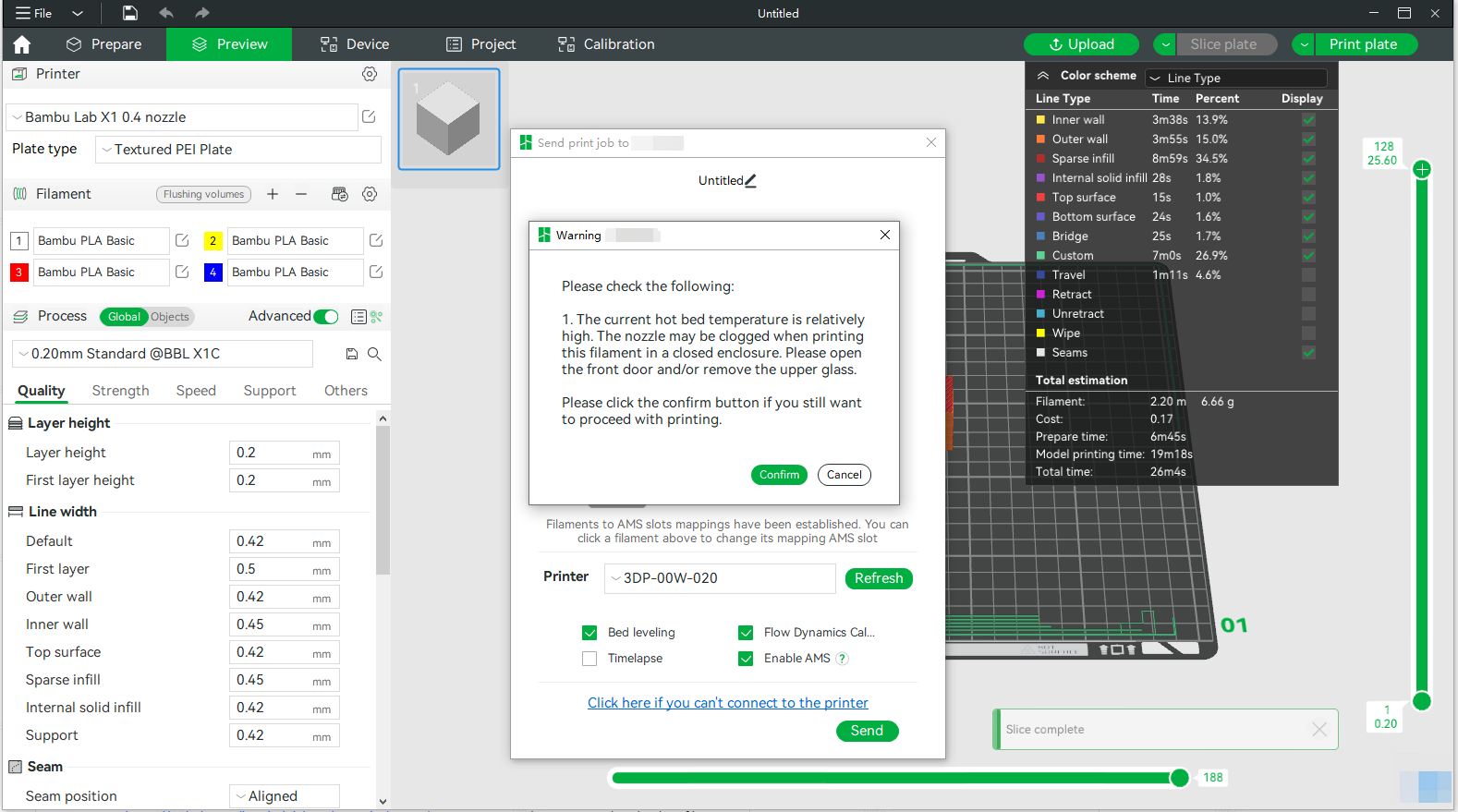
Task: Click the redo arrow icon
Action: click(202, 13)
